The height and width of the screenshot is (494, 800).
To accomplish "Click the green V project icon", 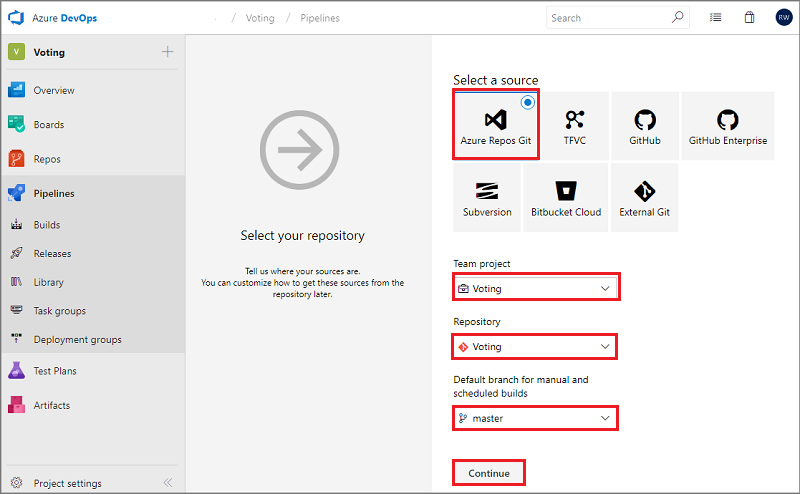I will point(16,52).
